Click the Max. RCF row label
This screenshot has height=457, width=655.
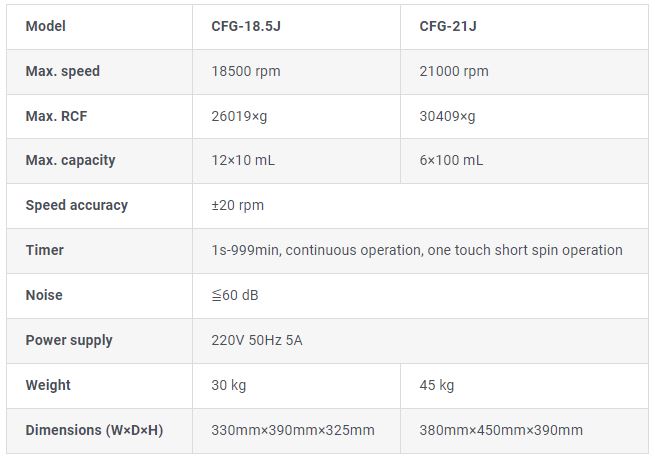coord(56,116)
